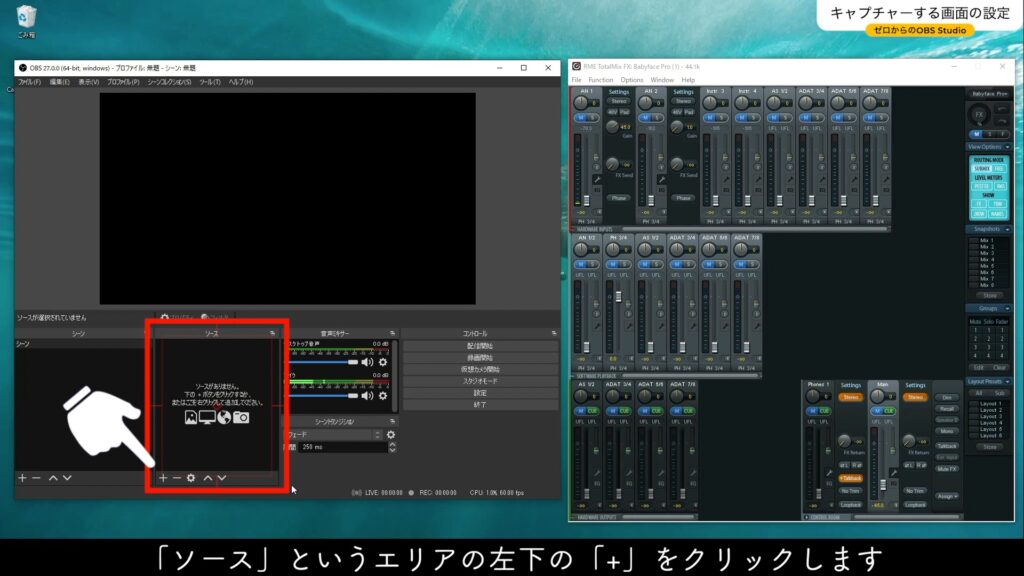Open Phones 1 channel wrench settings
The height and width of the screenshot is (576, 1024).
(829, 472)
